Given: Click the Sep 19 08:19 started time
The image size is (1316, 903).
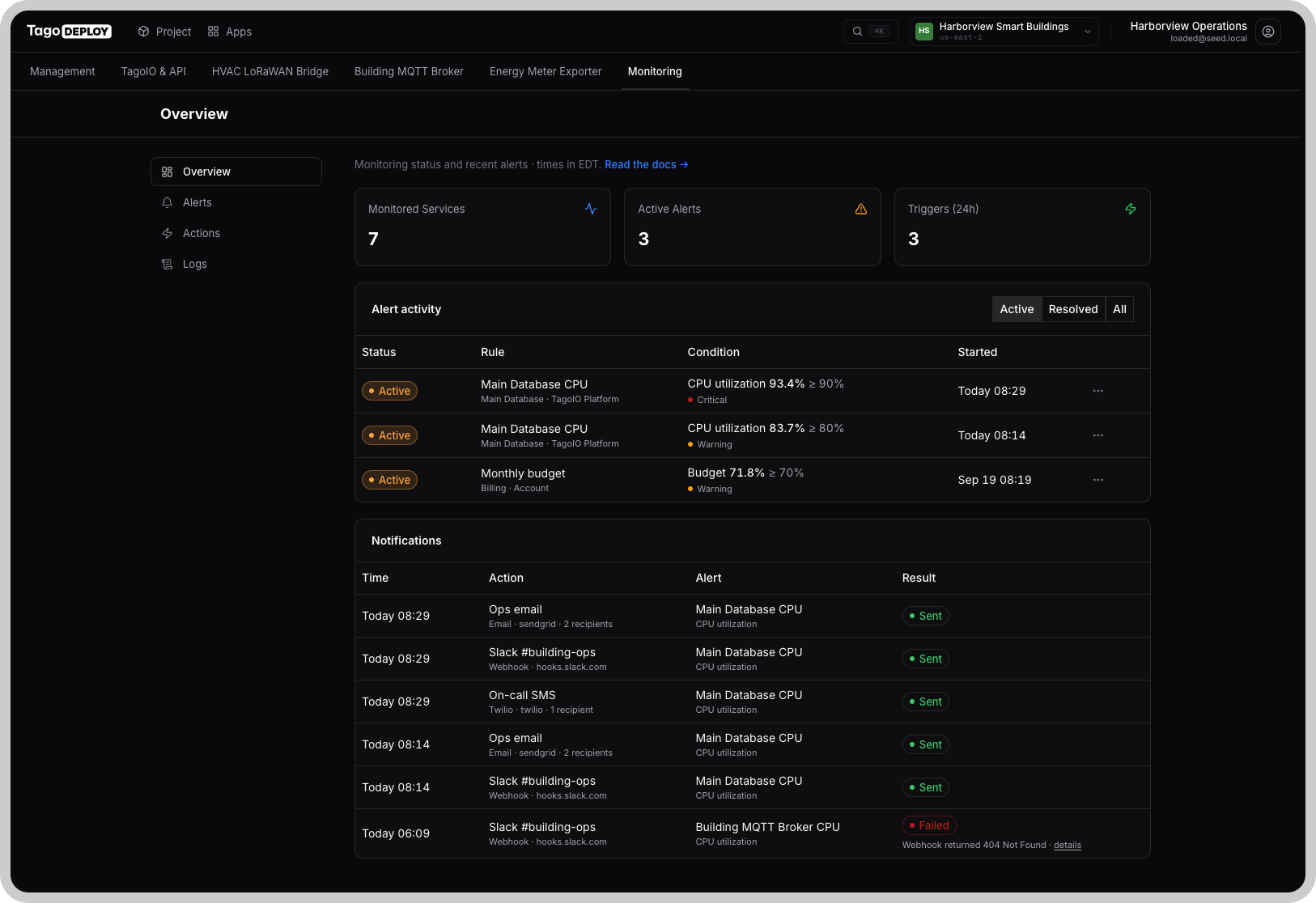Looking at the screenshot, I should click(x=995, y=480).
